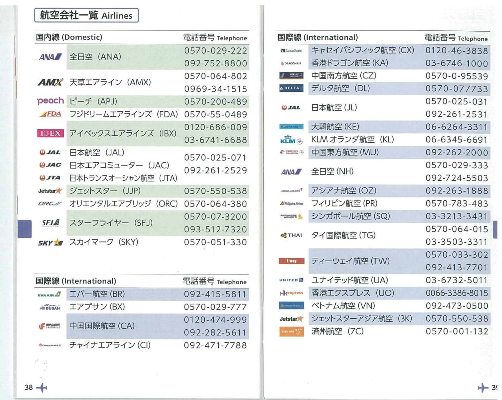The image size is (502, 400).
Task: Click the 航空会社一覧 Airlines title box
Action: 86,15
